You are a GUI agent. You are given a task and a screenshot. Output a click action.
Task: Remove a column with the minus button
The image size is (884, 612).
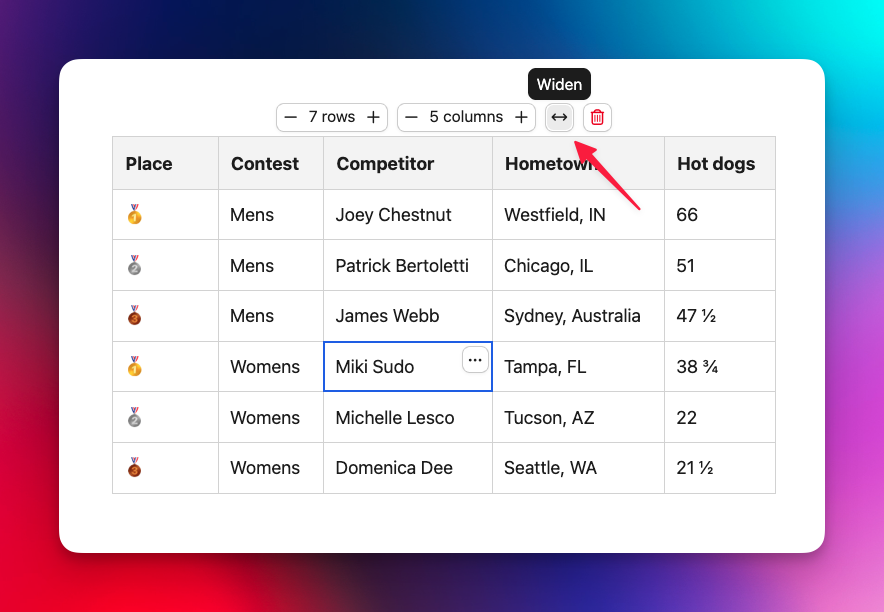pos(412,117)
